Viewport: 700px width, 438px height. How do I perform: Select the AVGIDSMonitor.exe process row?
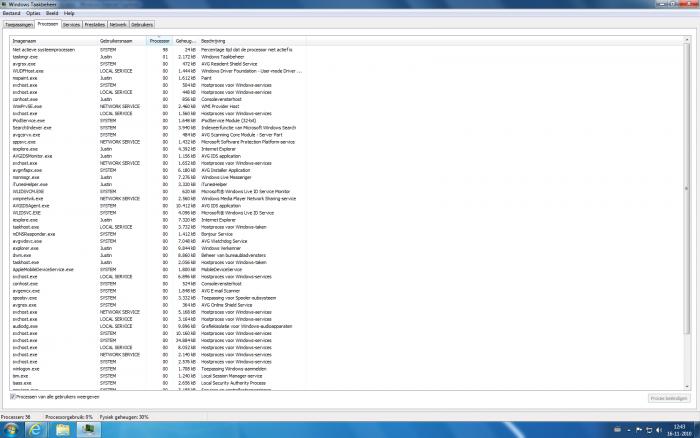coord(158,156)
